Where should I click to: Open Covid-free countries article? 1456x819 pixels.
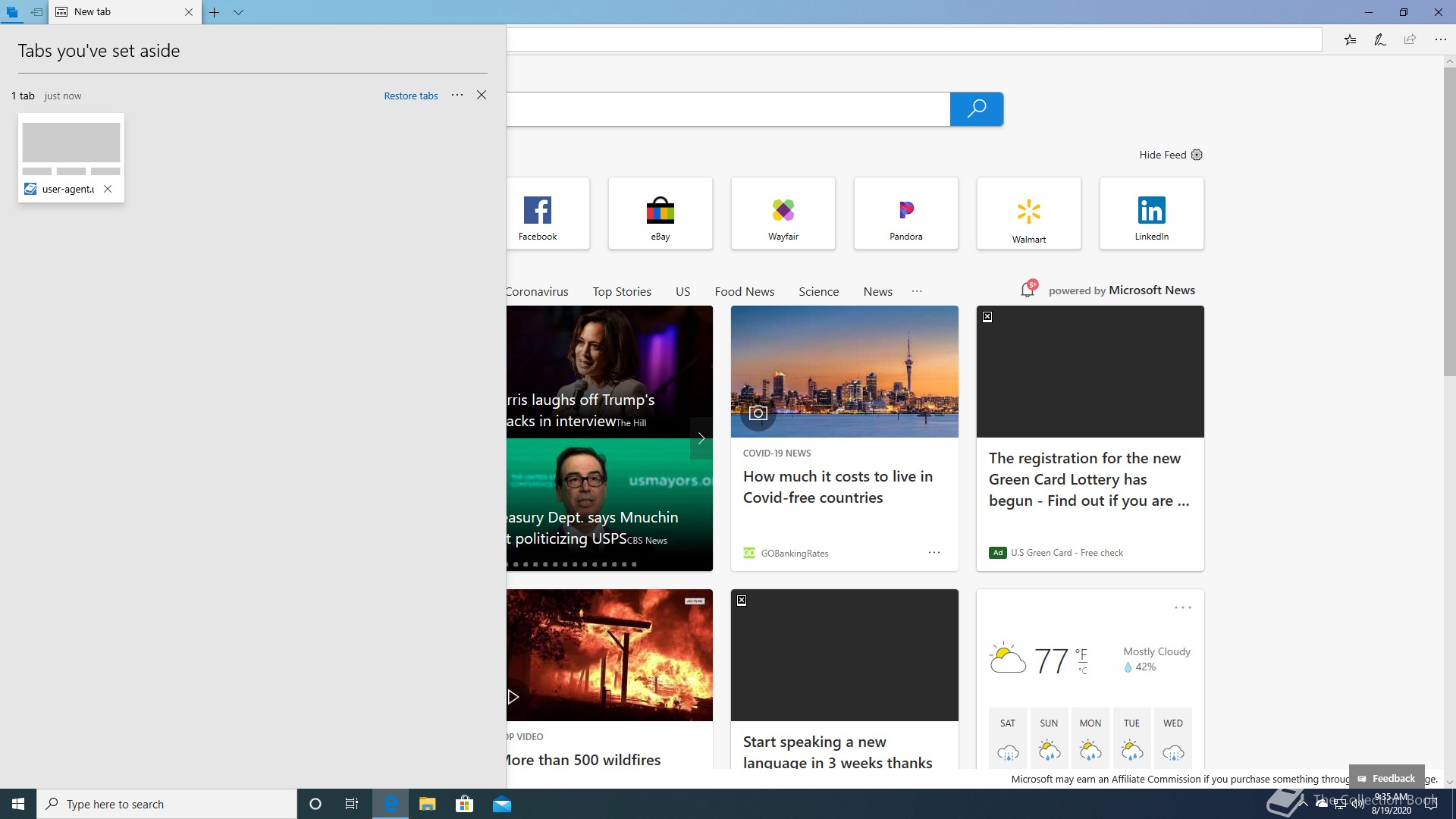(838, 487)
